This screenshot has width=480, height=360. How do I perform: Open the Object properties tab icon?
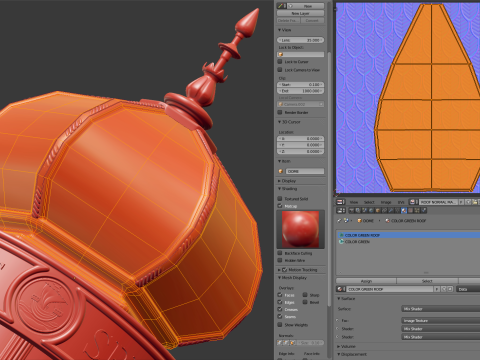point(378,210)
